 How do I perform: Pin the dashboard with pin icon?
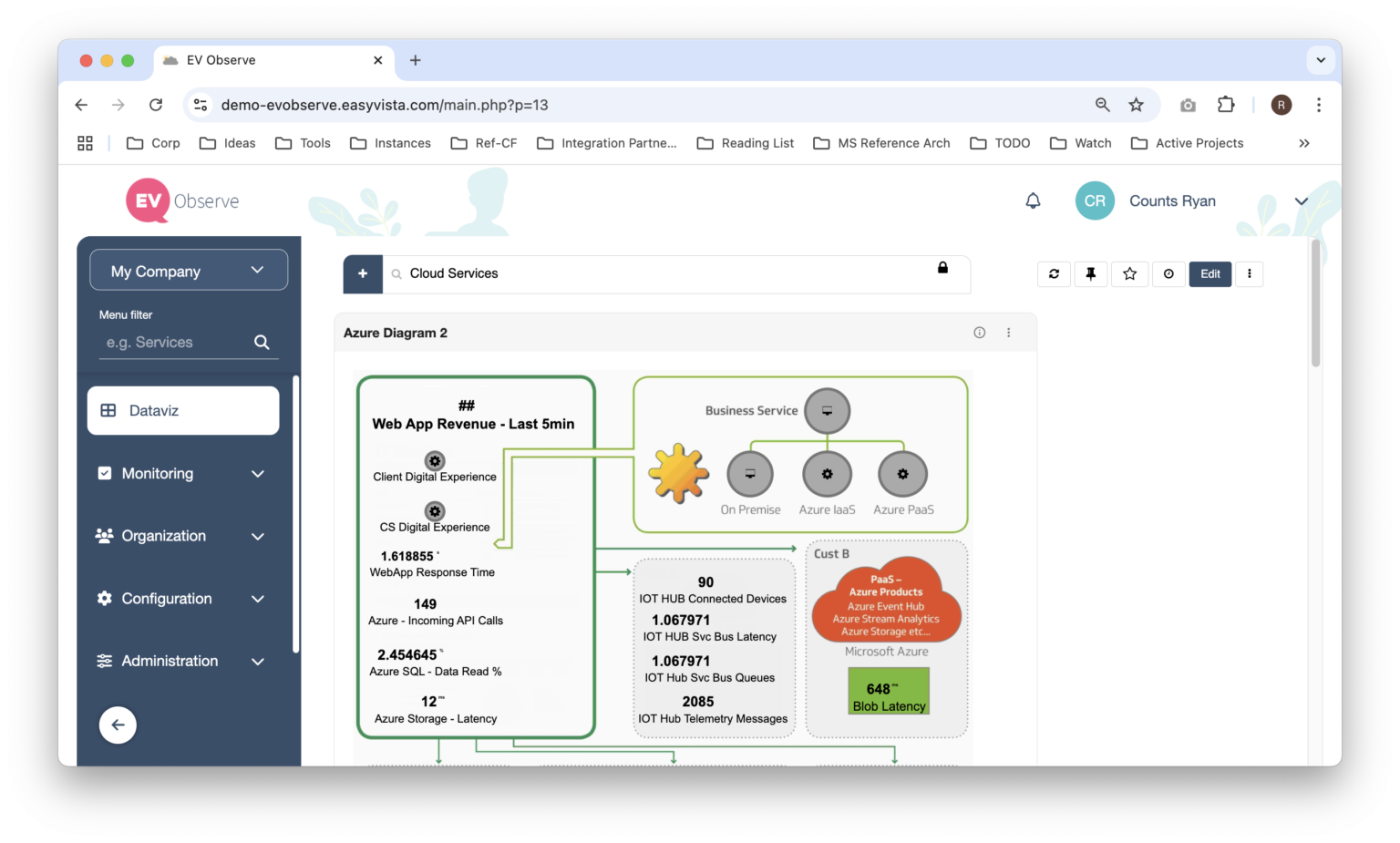tap(1091, 273)
